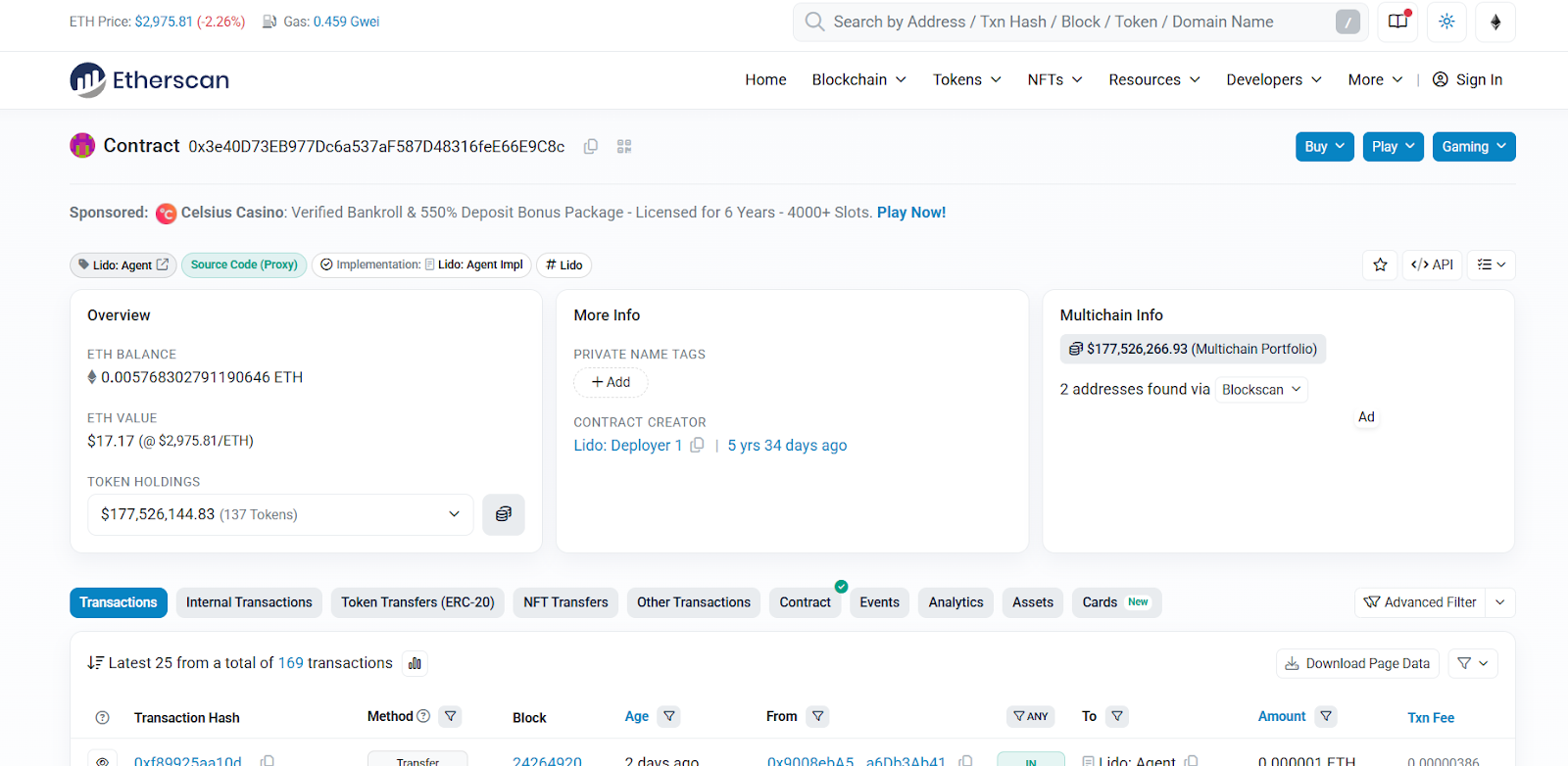Open the Assets tab

tap(1032, 602)
